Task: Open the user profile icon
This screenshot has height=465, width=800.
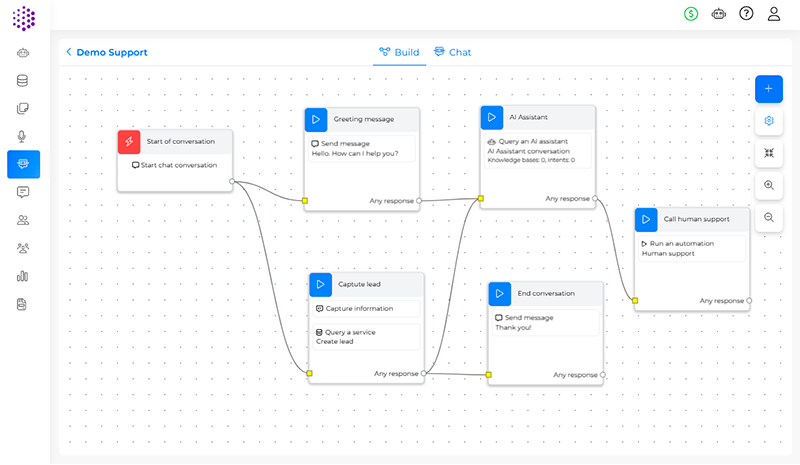Action: click(774, 14)
